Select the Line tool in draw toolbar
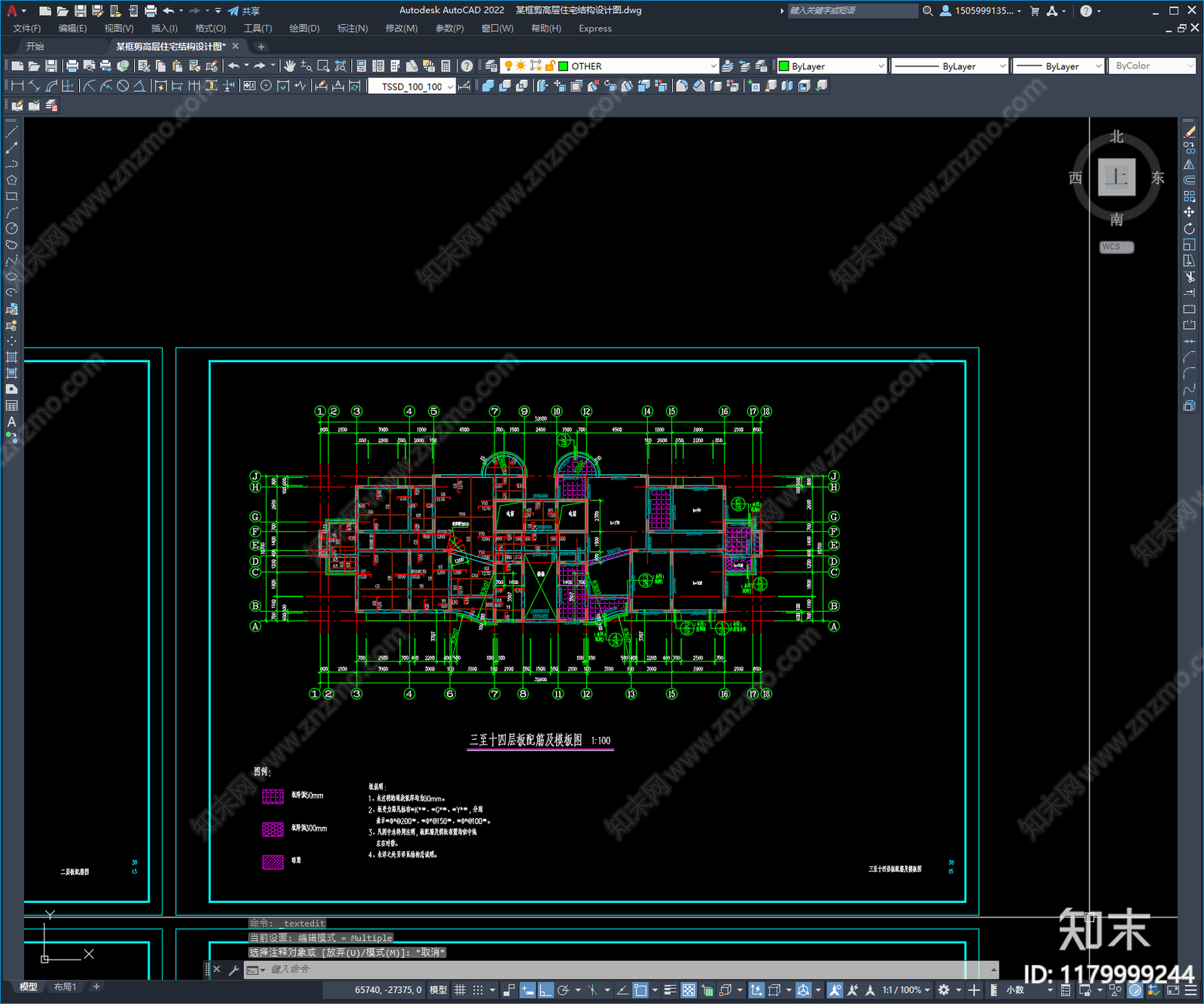Image resolution: width=1204 pixels, height=1004 pixels. tap(11, 132)
